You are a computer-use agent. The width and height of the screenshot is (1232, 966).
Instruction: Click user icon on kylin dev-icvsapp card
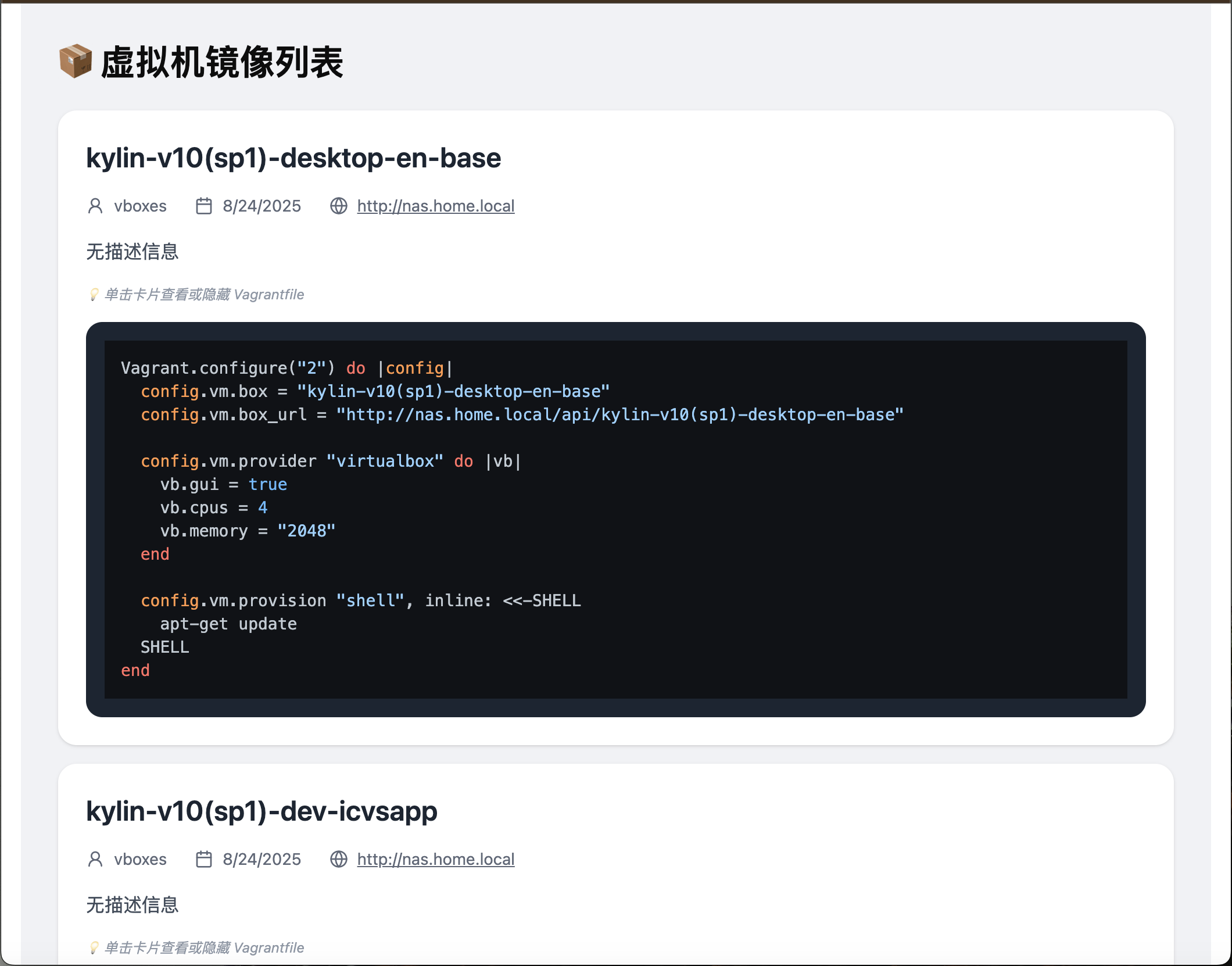coord(95,859)
